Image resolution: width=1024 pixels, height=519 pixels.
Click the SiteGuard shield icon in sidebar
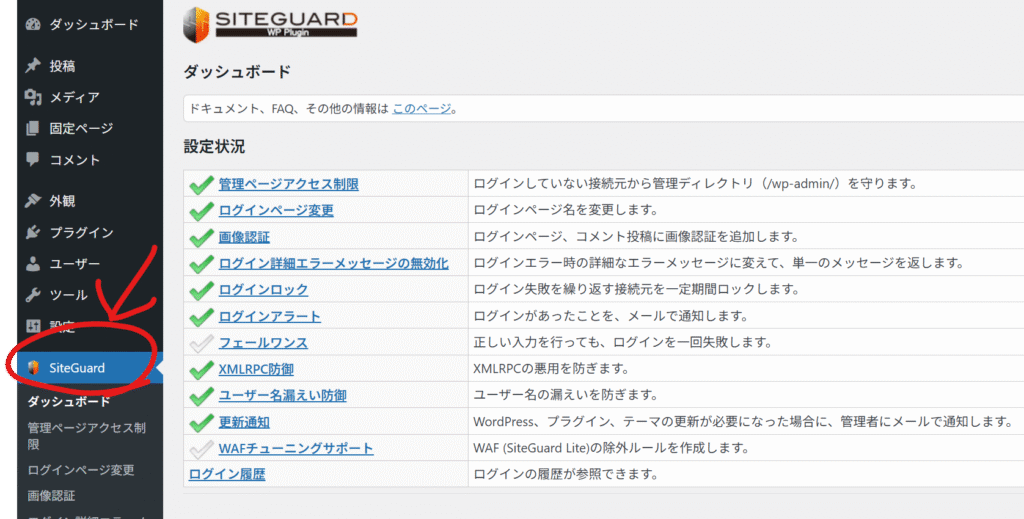click(x=33, y=368)
